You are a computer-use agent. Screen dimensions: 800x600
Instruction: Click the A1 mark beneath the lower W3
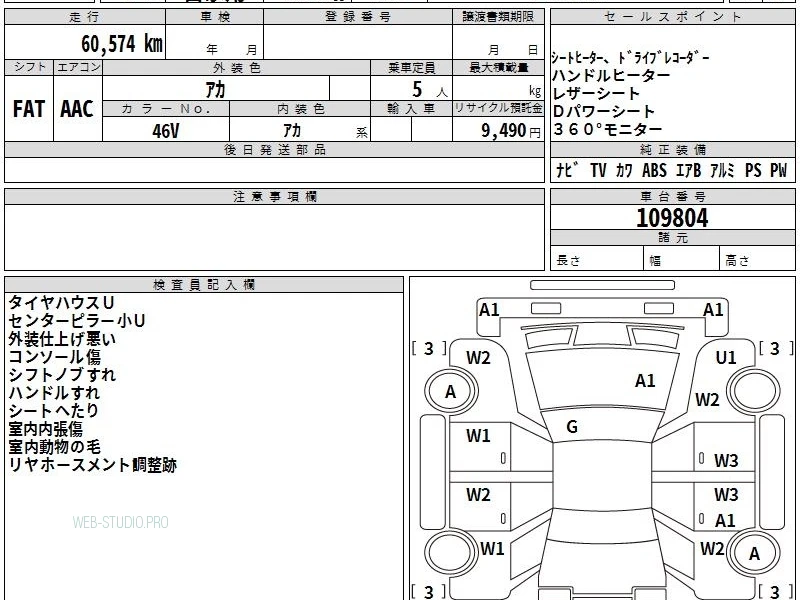(x=725, y=521)
